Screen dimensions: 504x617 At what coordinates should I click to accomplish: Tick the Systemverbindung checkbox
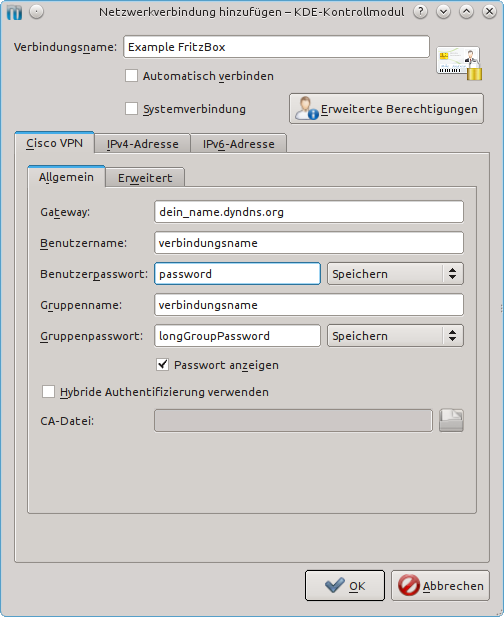(x=131, y=109)
